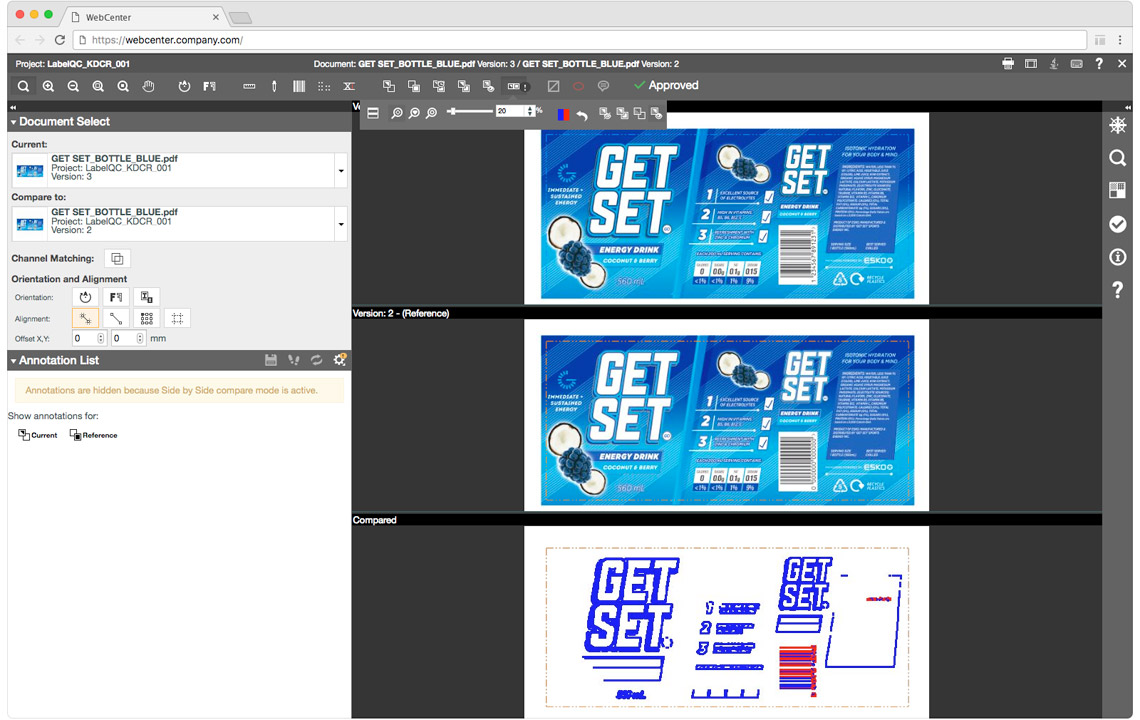This screenshot has width=1140, height=720.
Task: Select the ruler measurement tool
Action: [249, 86]
